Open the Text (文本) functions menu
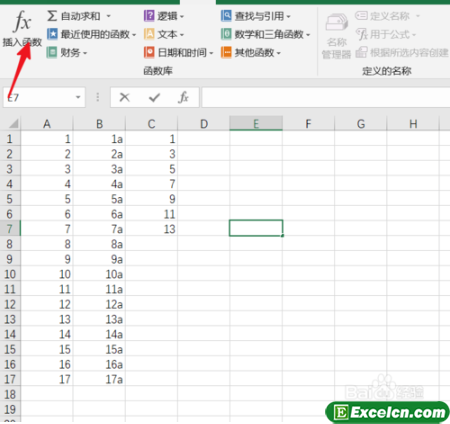Viewport: 450px width, 424px height. tap(164, 34)
